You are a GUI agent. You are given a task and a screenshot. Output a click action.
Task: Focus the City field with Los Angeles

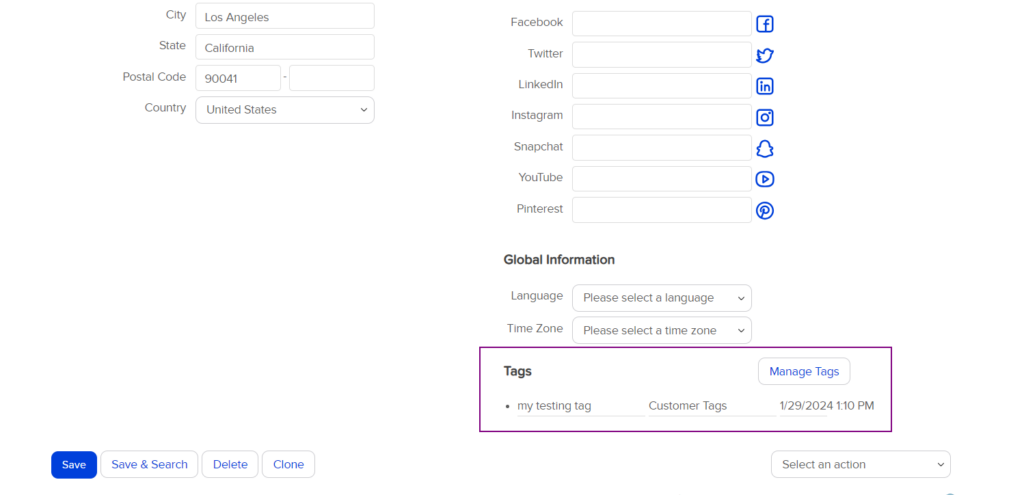285,16
